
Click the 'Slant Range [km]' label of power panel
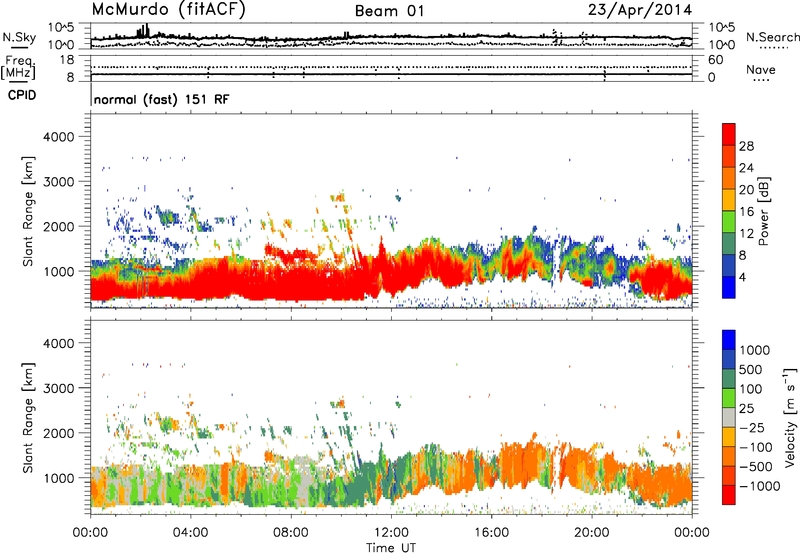pos(29,211)
